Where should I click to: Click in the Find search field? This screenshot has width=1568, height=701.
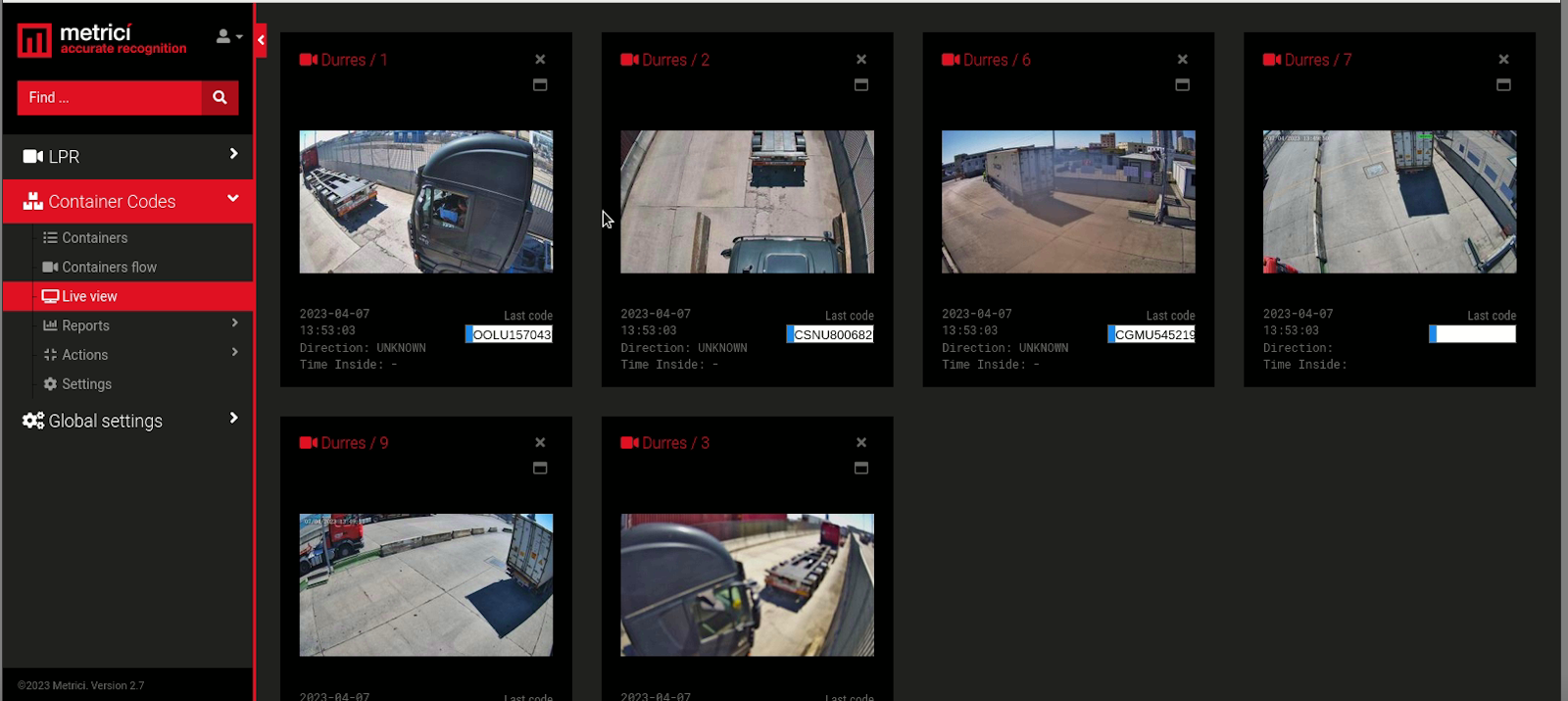[x=109, y=97]
